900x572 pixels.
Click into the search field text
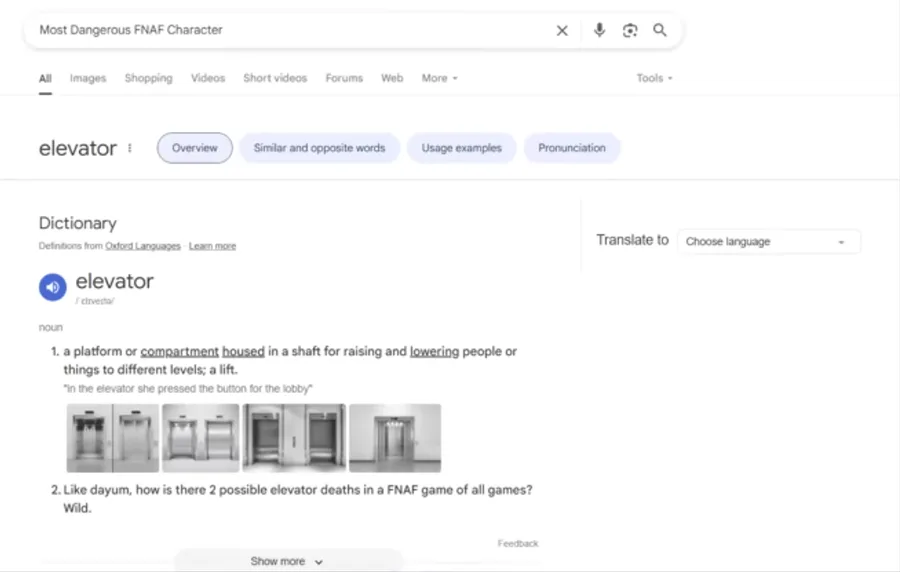pyautogui.click(x=131, y=30)
